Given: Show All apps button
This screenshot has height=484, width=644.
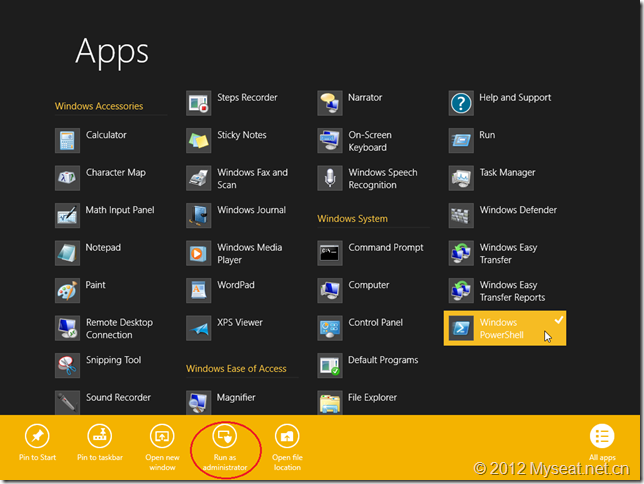Looking at the screenshot, I should coord(602,443).
